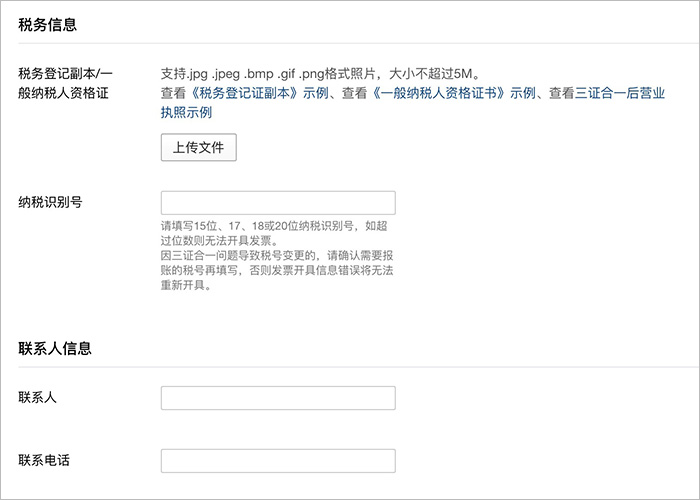Click the divider line under 税务信息

(x=350, y=43)
